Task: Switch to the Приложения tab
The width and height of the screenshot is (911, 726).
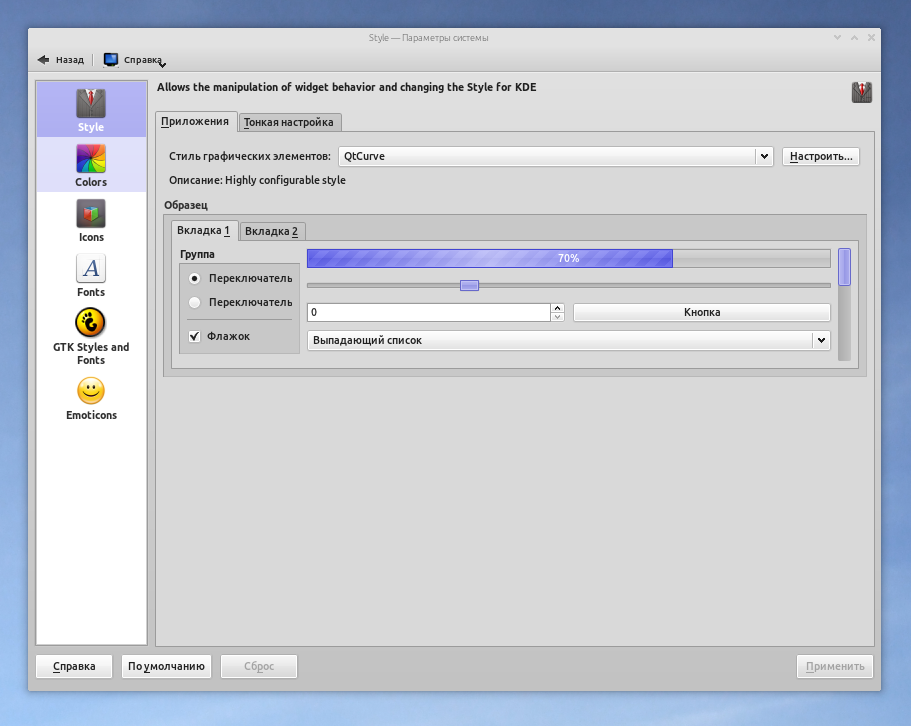Action: [x=195, y=121]
